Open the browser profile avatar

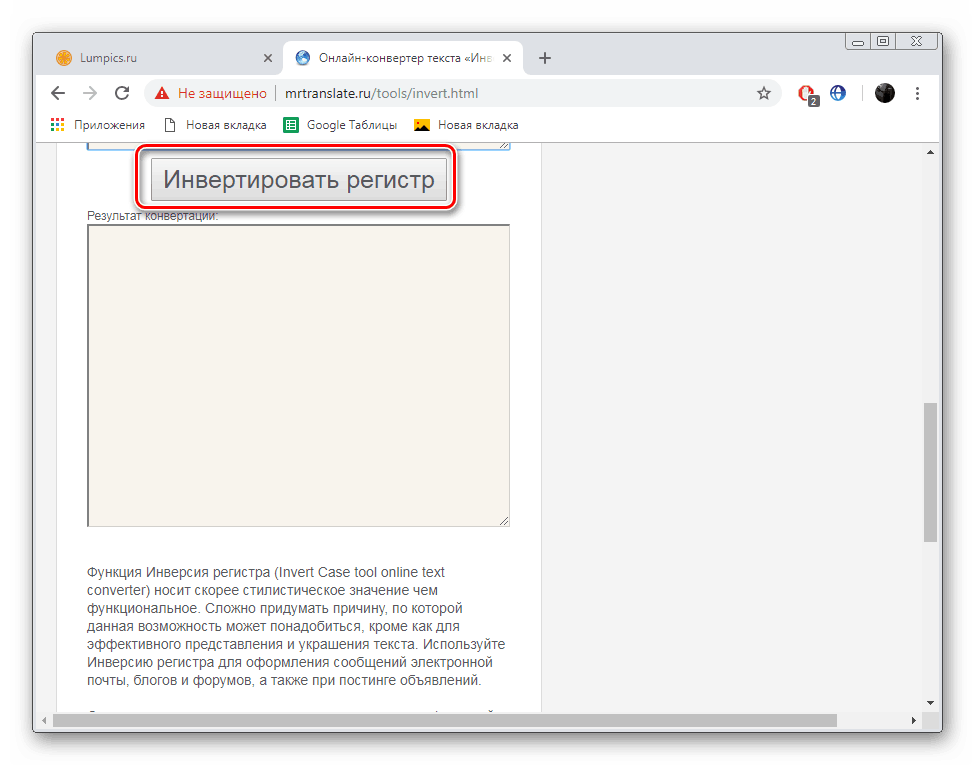pos(884,93)
